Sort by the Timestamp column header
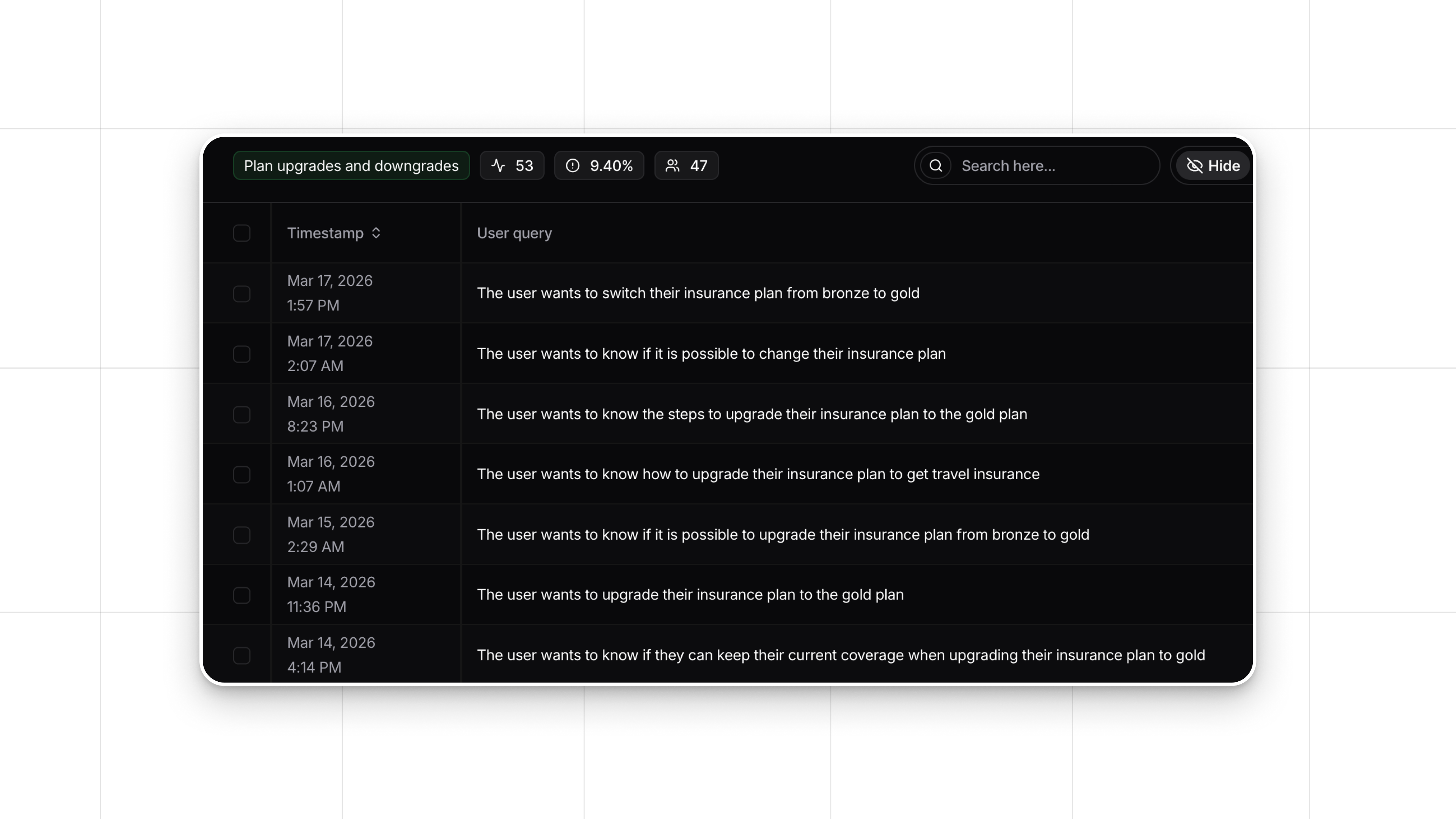Viewport: 1456px width, 819px height. pos(326,233)
